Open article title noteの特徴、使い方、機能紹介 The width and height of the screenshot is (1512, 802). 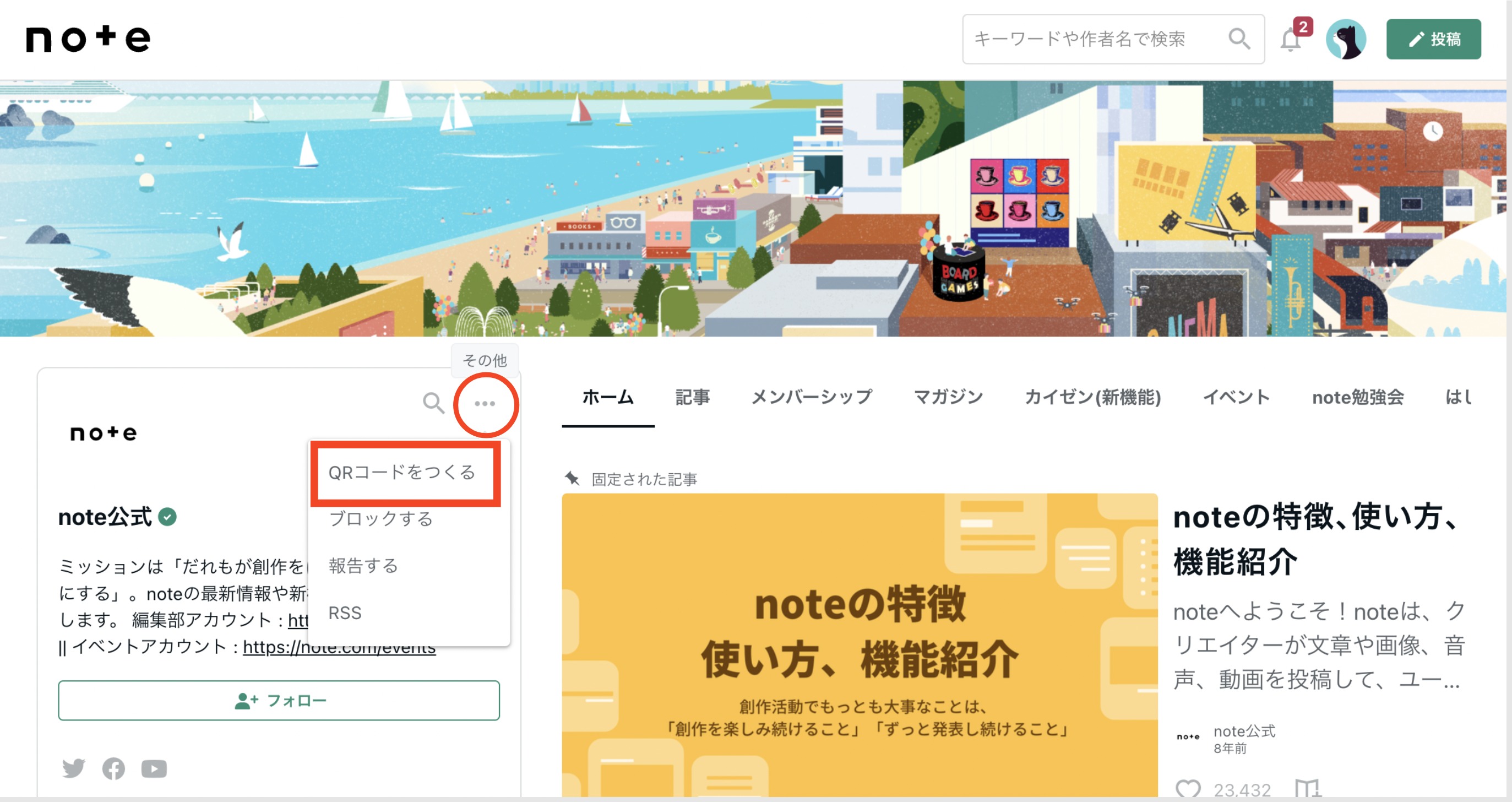(x=1315, y=539)
